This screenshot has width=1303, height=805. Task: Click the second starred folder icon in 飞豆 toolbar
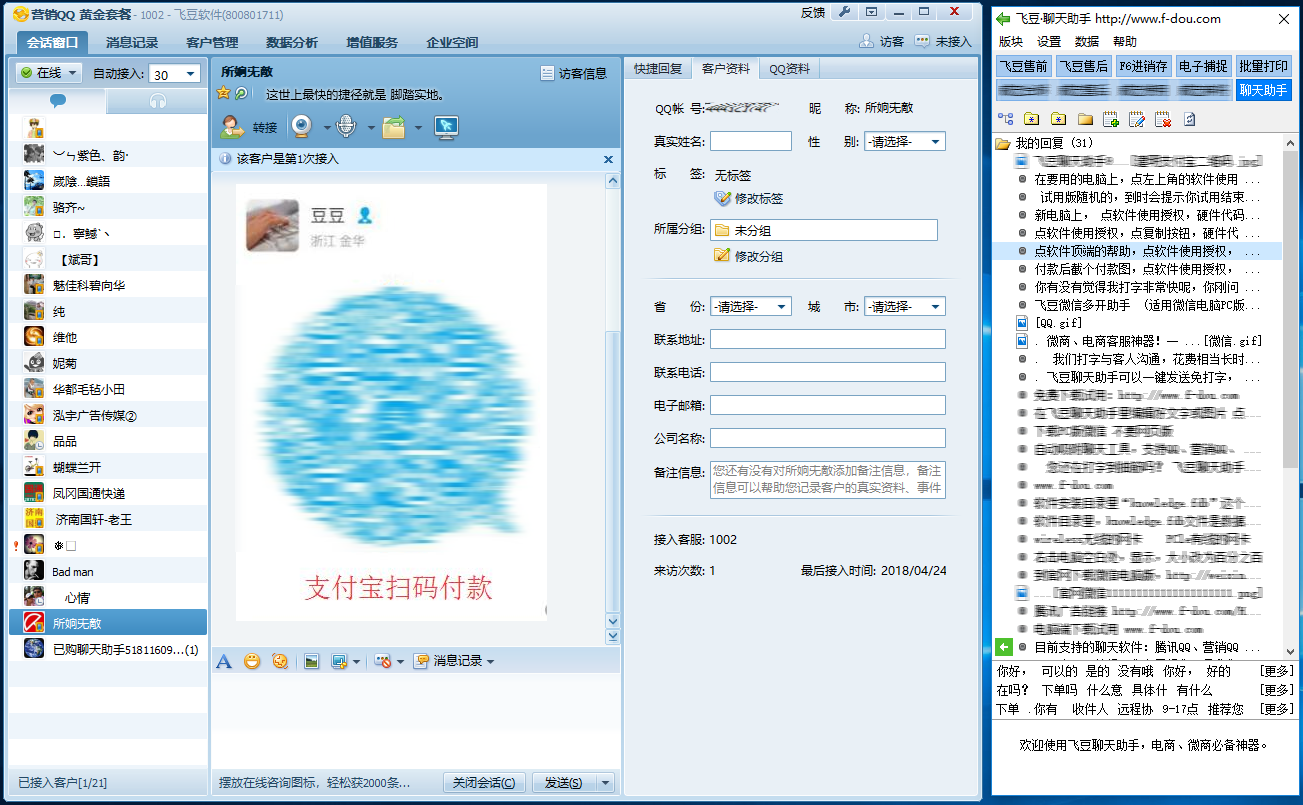(x=1058, y=120)
